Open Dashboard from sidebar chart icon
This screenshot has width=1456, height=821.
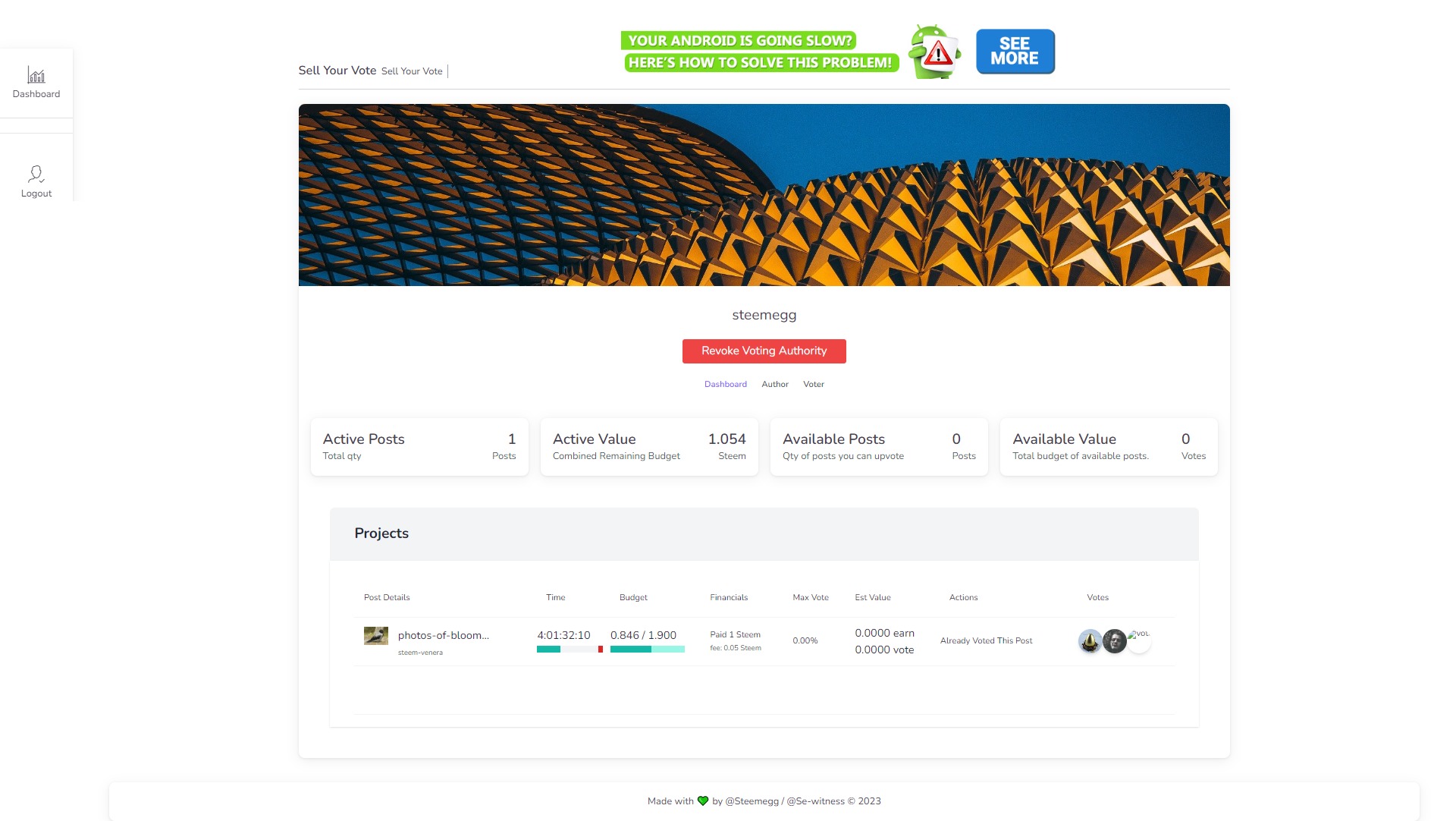36,75
